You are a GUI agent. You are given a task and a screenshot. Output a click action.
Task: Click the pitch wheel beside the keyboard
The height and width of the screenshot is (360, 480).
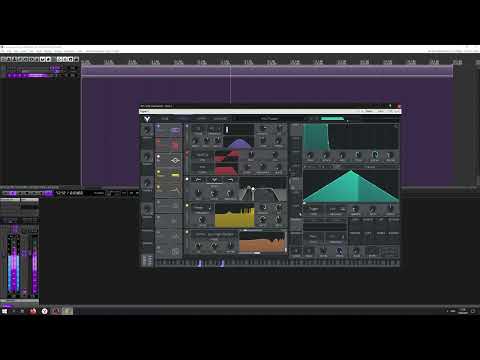tap(145, 260)
